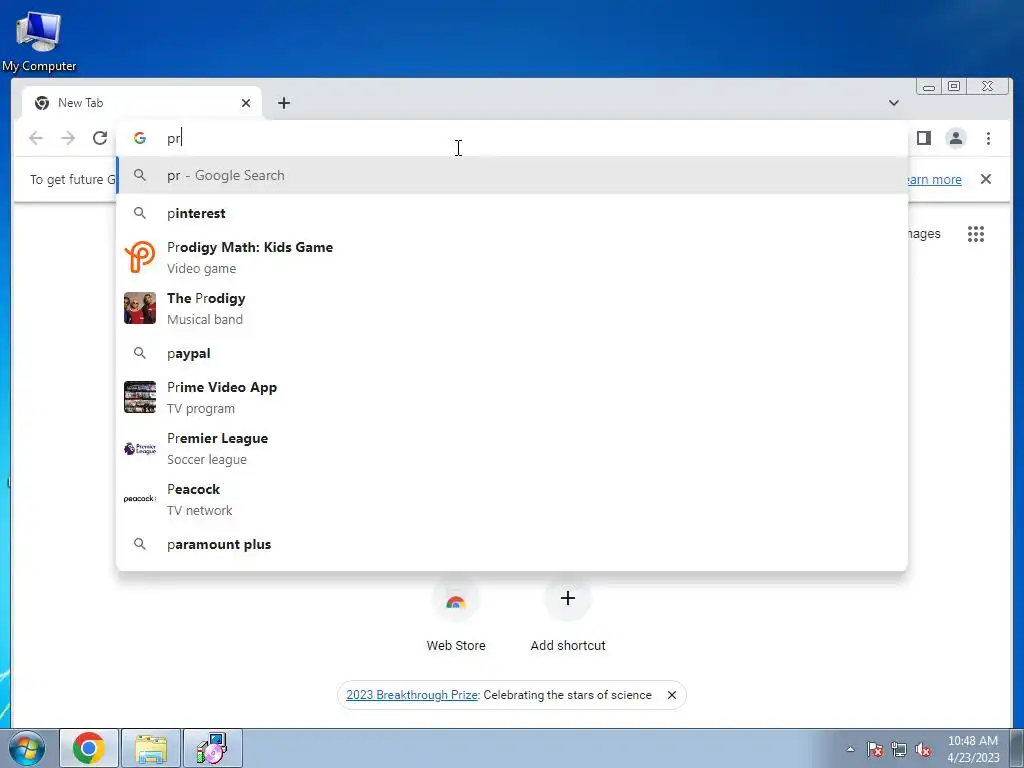Open the Learn more link

tap(934, 179)
